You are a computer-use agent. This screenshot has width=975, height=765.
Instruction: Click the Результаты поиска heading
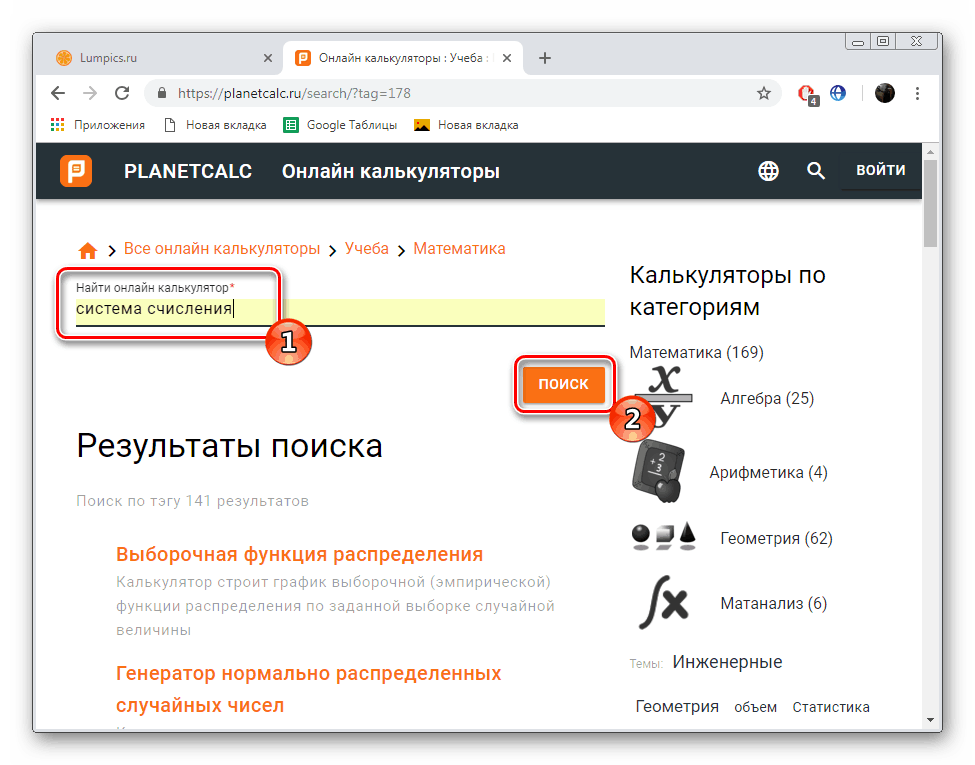pyautogui.click(x=229, y=446)
